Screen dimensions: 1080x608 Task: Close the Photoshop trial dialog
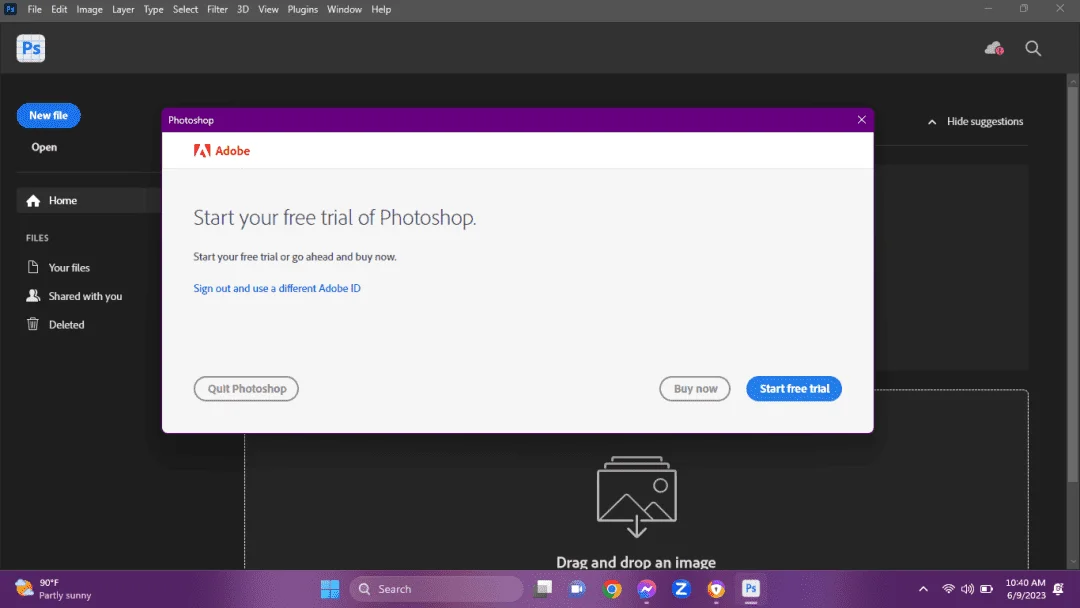pyautogui.click(x=862, y=120)
